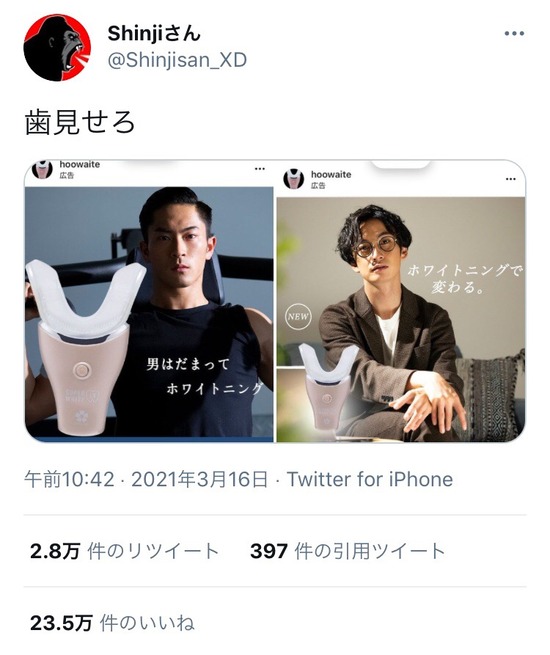Image resolution: width=550 pixels, height=655 pixels.
Task: View the 397 quote tweets list
Action: pos(347,551)
